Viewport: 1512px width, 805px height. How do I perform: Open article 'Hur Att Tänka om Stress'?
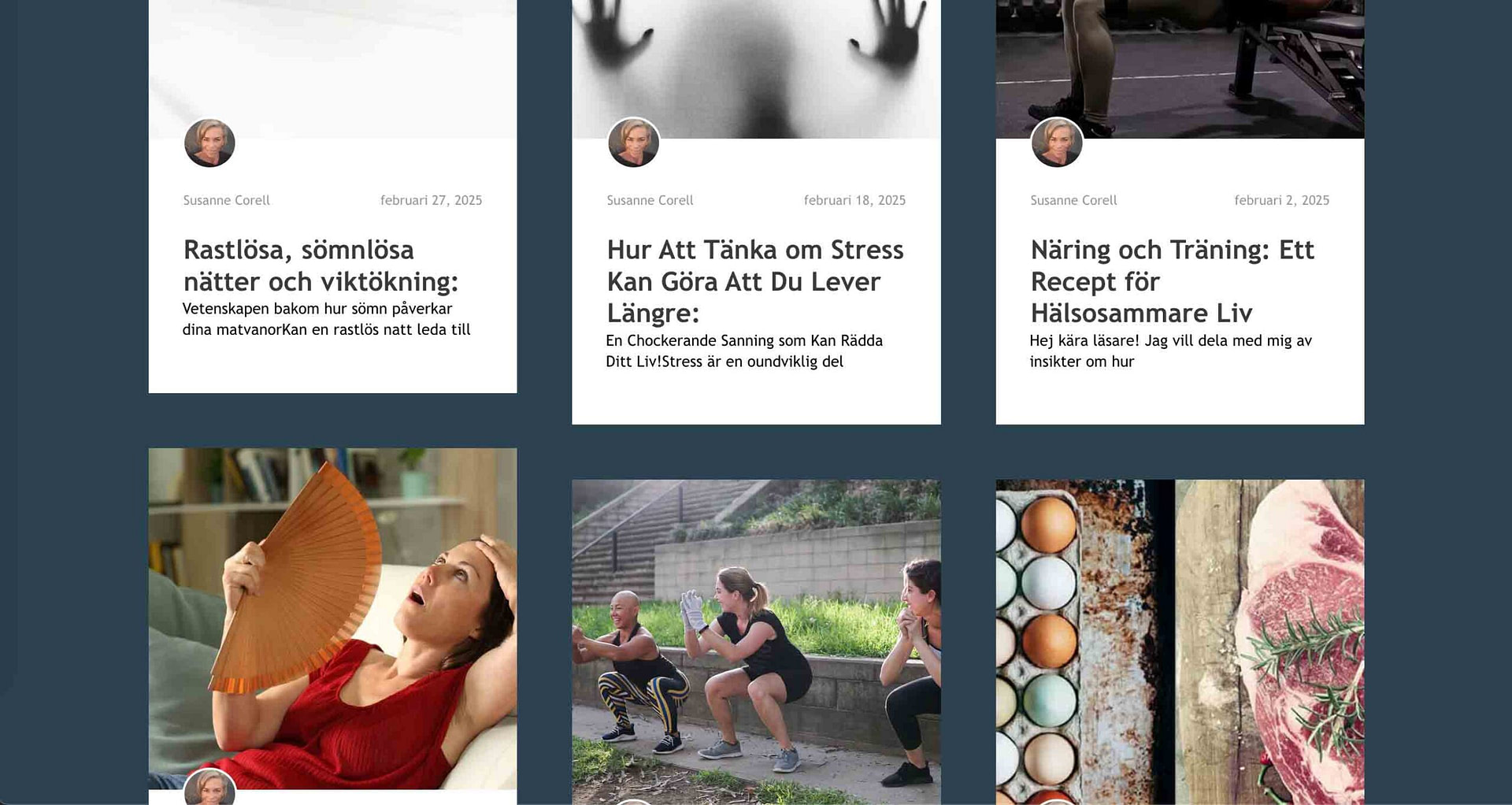tap(755, 281)
